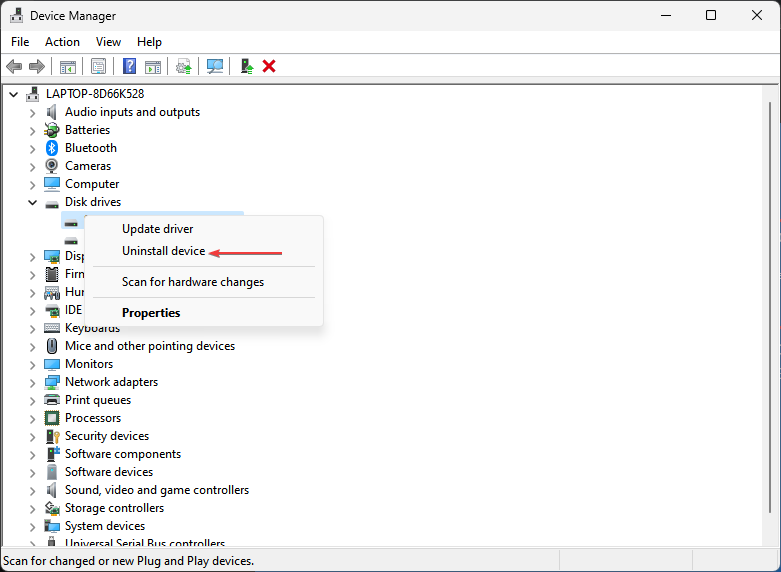Click the mouse icon for Mice and pointing devices
The height and width of the screenshot is (572, 781).
[52, 346]
